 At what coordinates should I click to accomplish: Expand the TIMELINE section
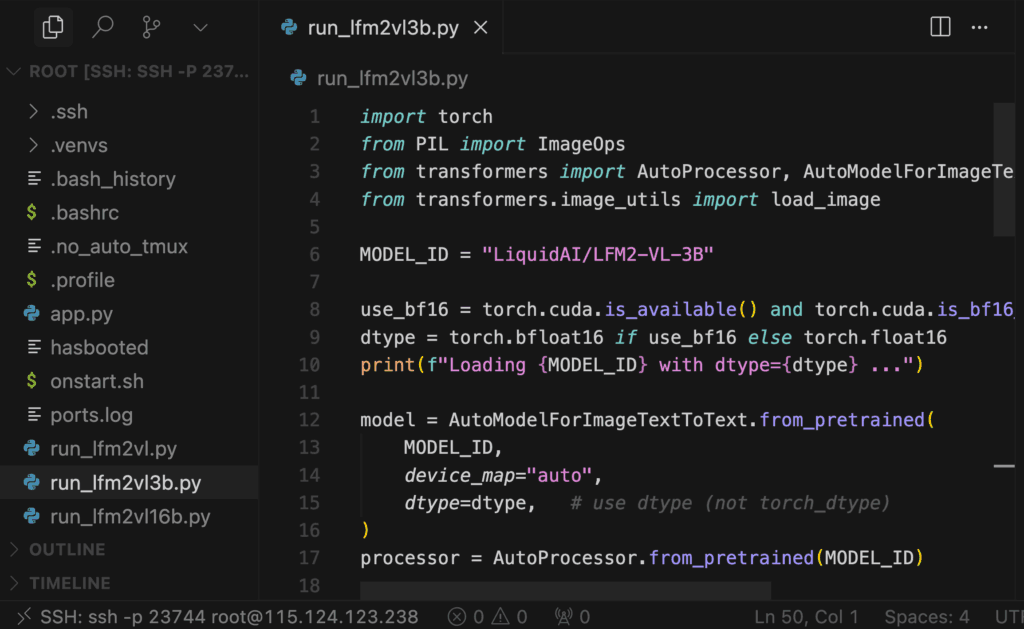click(69, 583)
